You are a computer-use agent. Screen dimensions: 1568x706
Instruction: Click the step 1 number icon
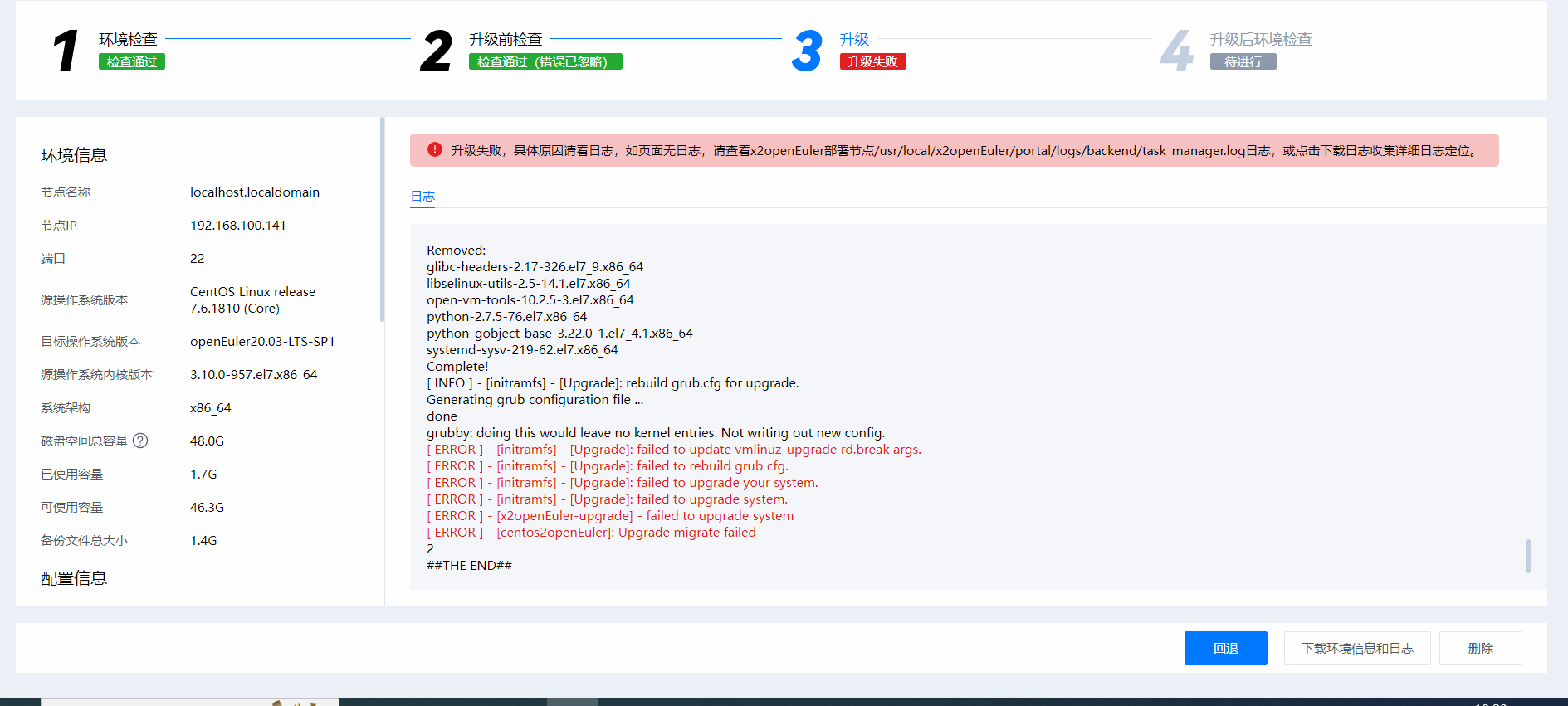66,51
